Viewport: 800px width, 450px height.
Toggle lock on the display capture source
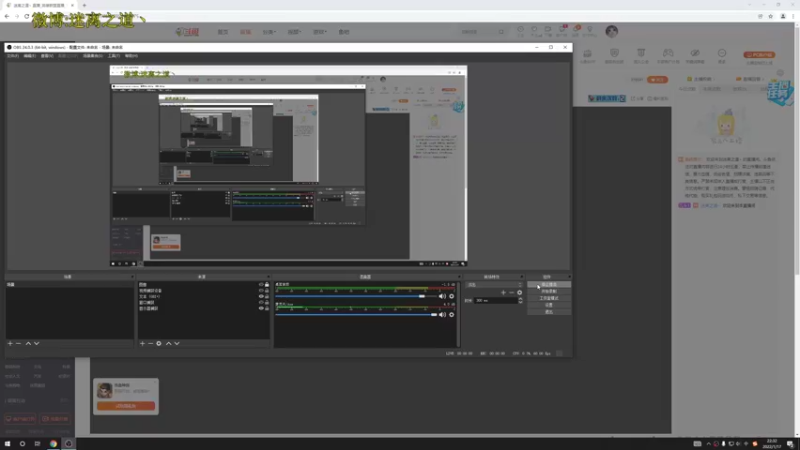click(x=267, y=309)
